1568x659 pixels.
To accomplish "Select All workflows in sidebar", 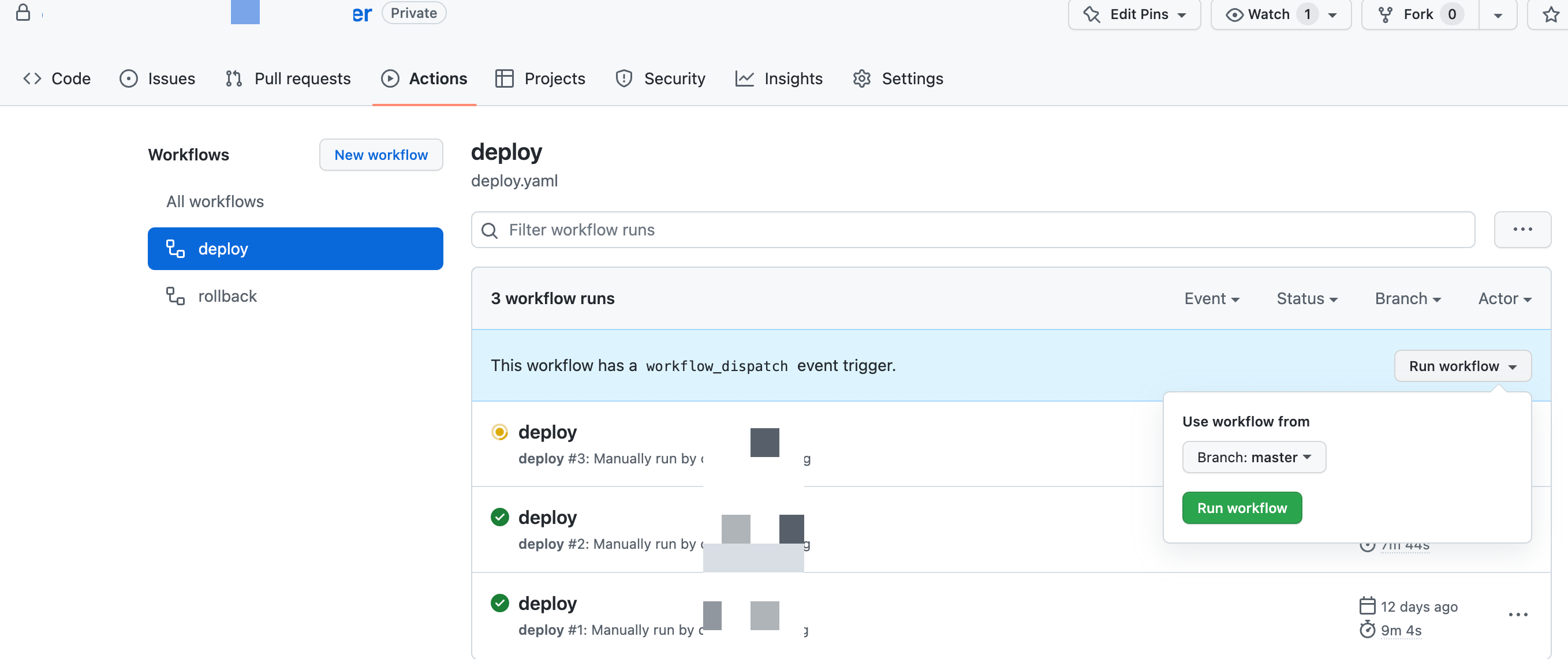I will (215, 201).
